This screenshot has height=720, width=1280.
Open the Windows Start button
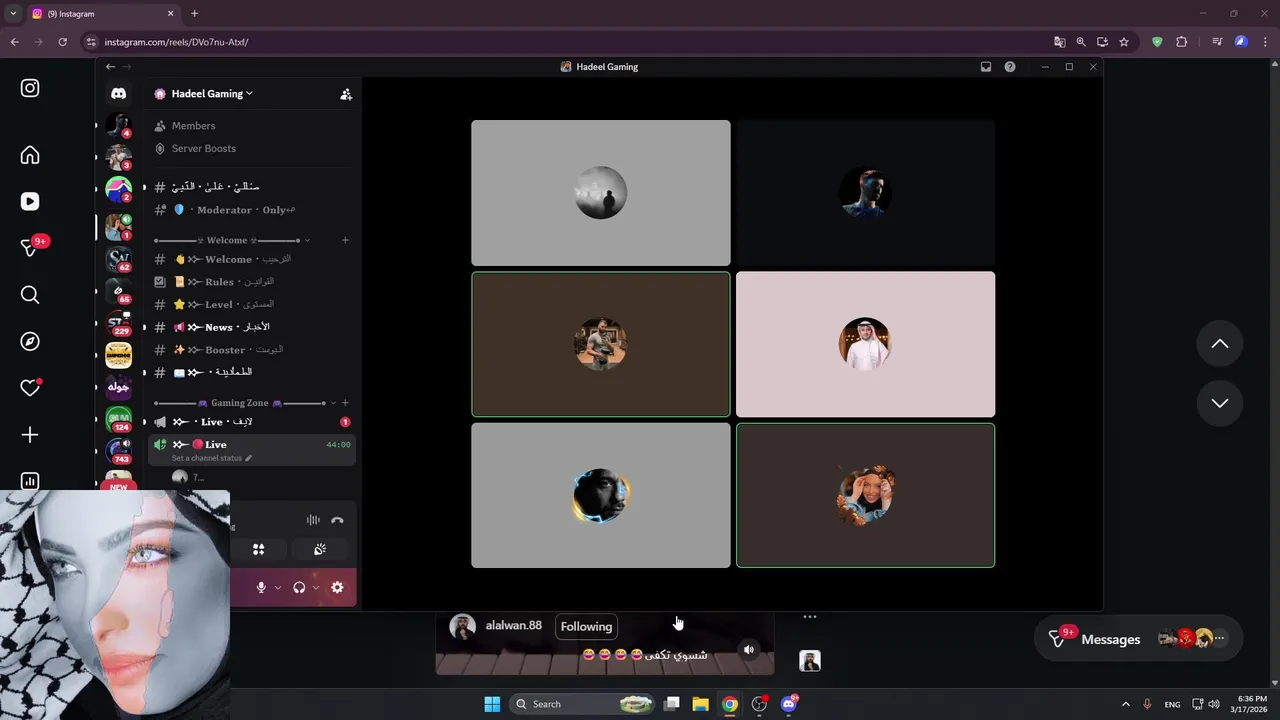(492, 704)
